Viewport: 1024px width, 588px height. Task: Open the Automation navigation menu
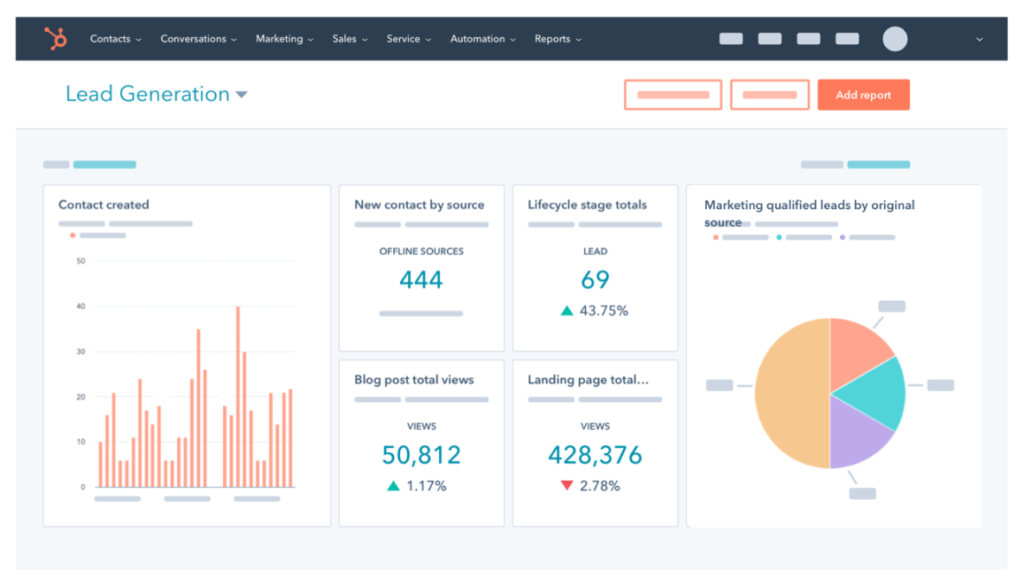tap(482, 39)
